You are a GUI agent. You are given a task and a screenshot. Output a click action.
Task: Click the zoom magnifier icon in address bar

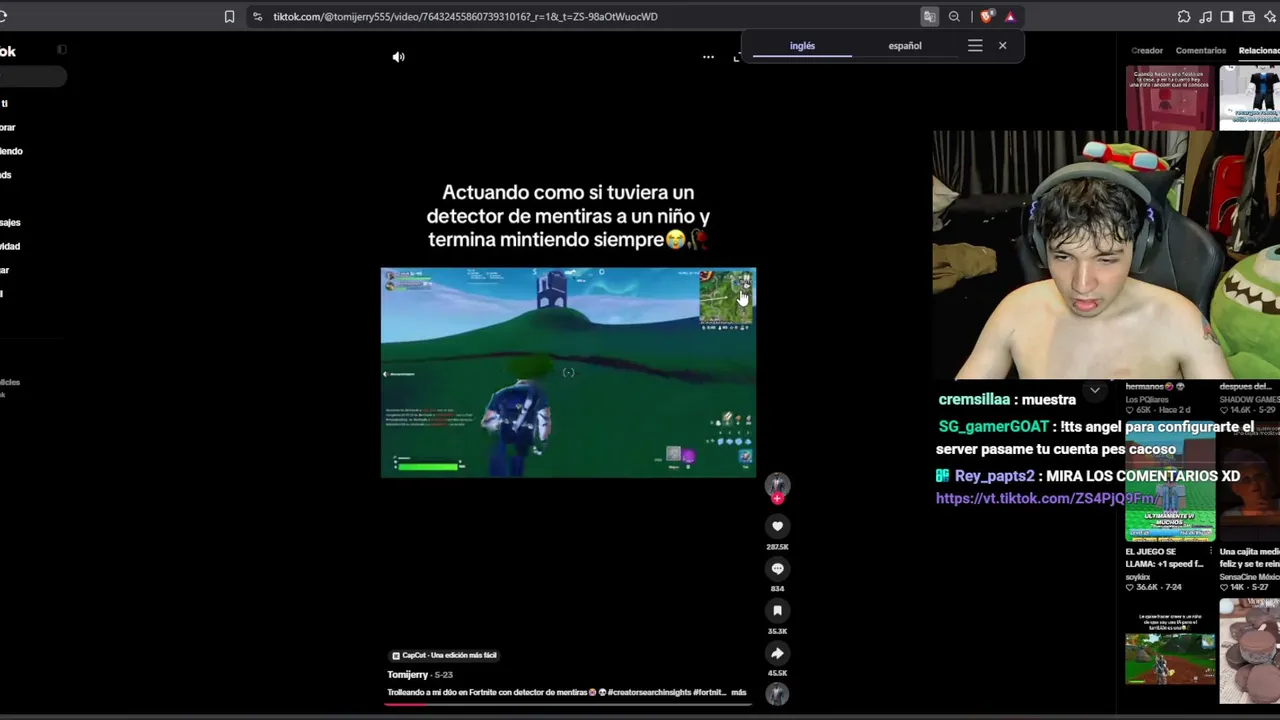(x=954, y=16)
